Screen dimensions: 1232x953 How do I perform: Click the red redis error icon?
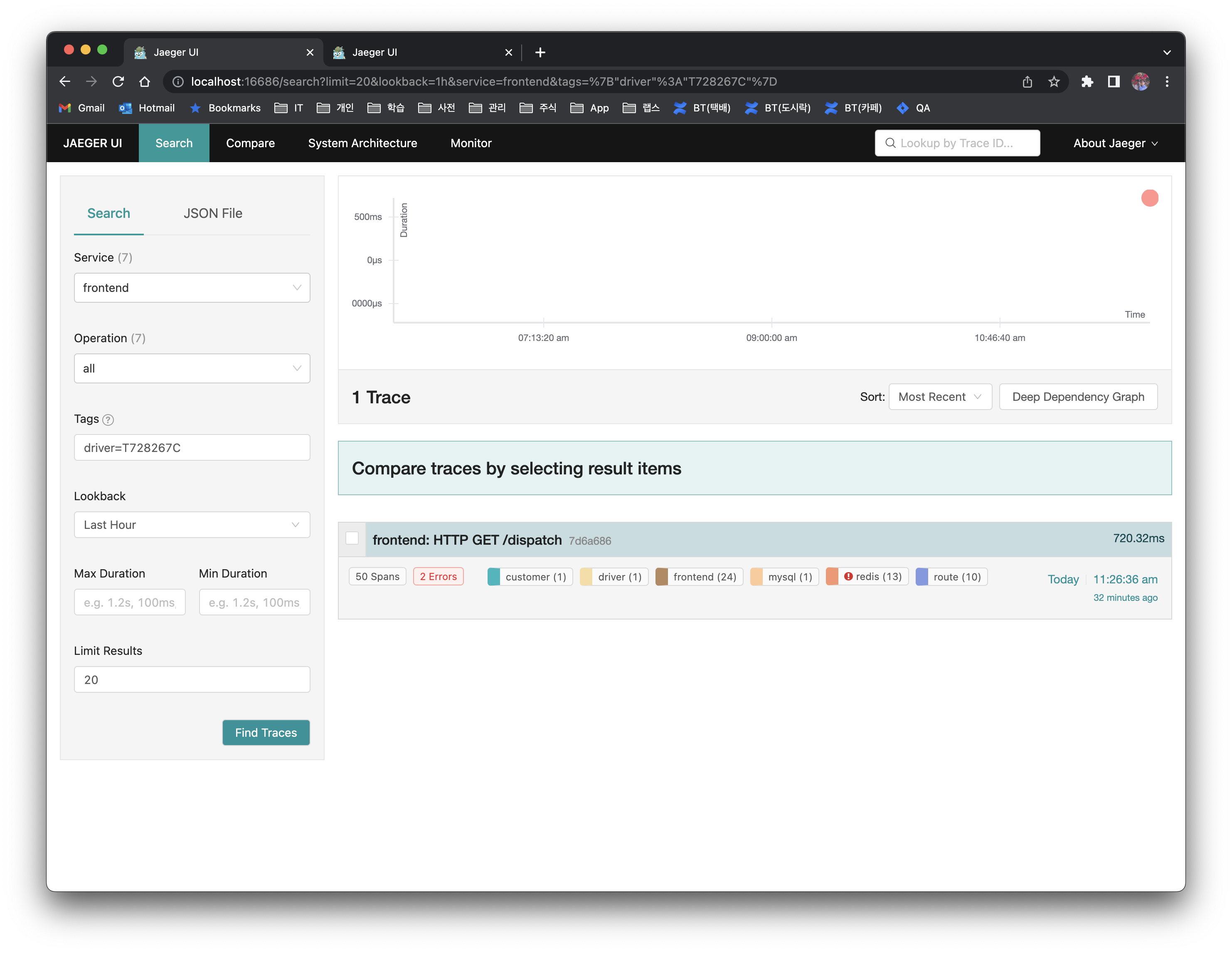click(x=848, y=576)
